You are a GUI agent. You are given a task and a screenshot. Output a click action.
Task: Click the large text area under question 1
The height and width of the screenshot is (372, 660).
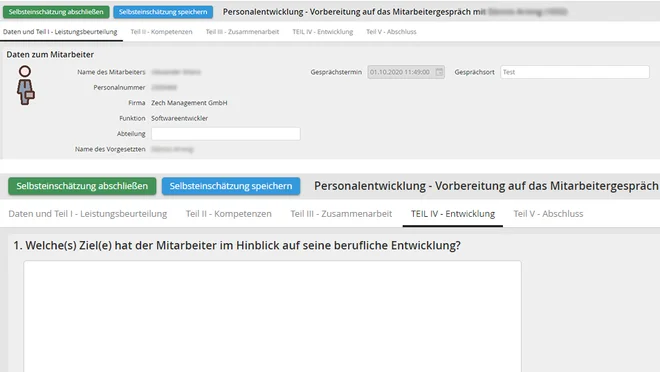[x=272, y=316]
